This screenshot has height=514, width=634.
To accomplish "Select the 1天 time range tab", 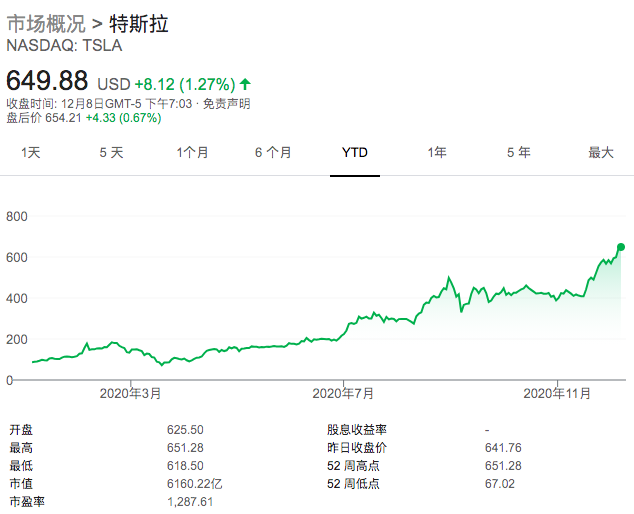I will tap(31, 153).
